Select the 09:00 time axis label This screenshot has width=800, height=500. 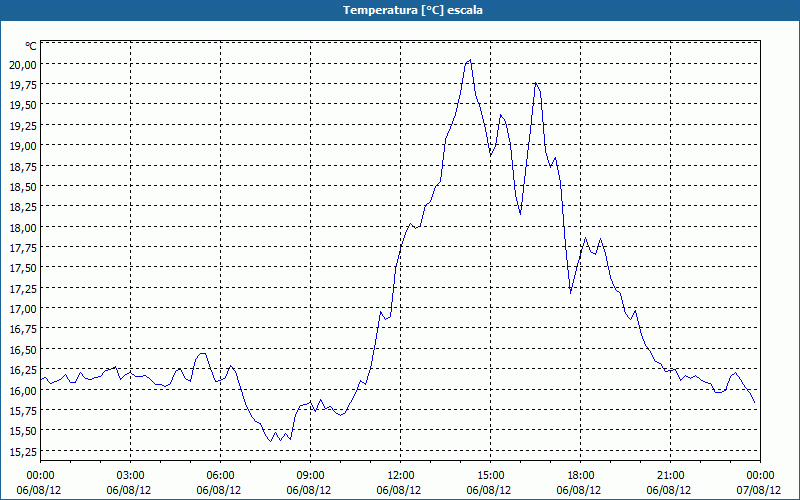click(x=310, y=476)
